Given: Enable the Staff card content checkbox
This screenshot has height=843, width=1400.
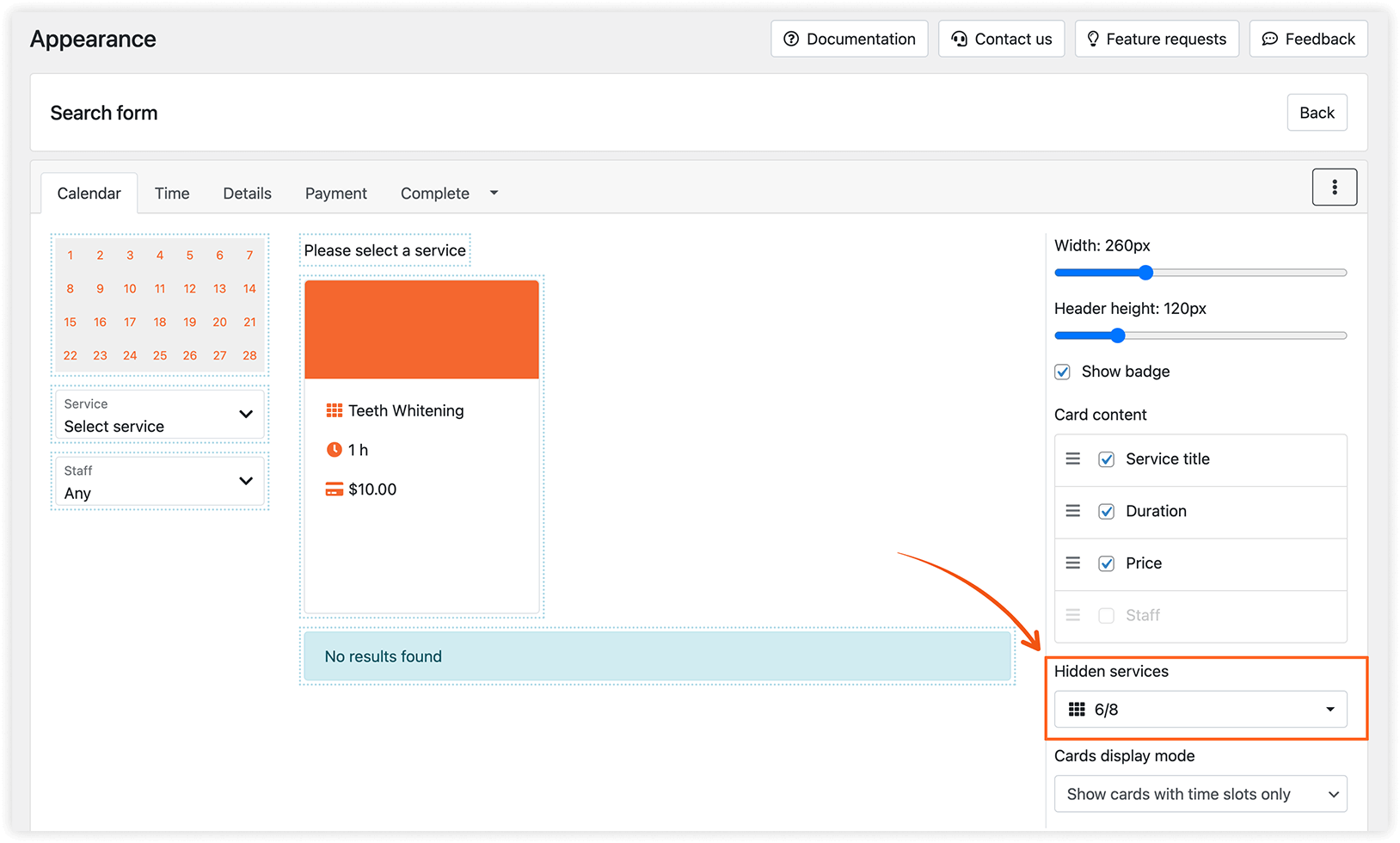Looking at the screenshot, I should point(1106,615).
